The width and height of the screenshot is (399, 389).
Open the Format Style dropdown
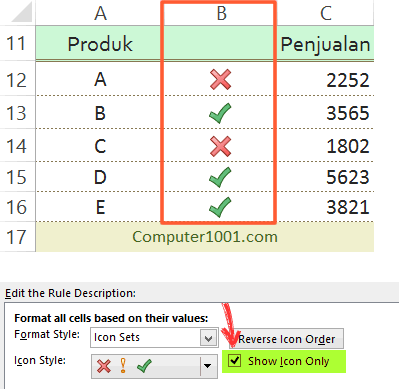(x=208, y=338)
